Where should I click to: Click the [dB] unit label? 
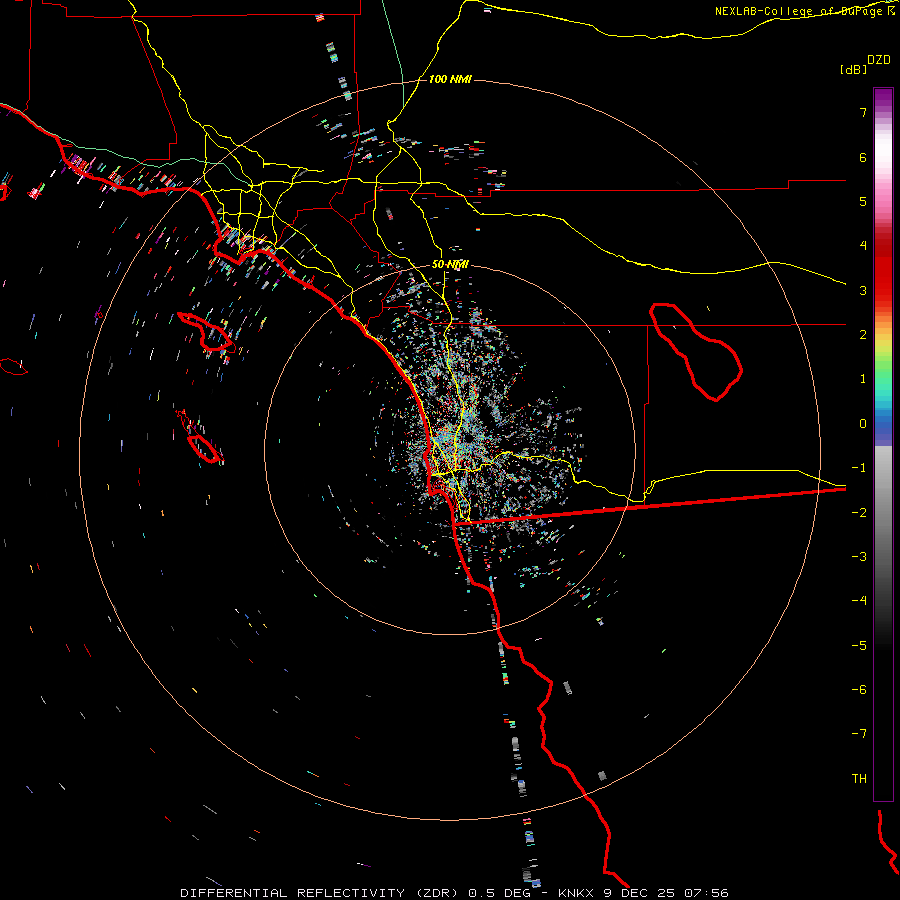coord(853,70)
